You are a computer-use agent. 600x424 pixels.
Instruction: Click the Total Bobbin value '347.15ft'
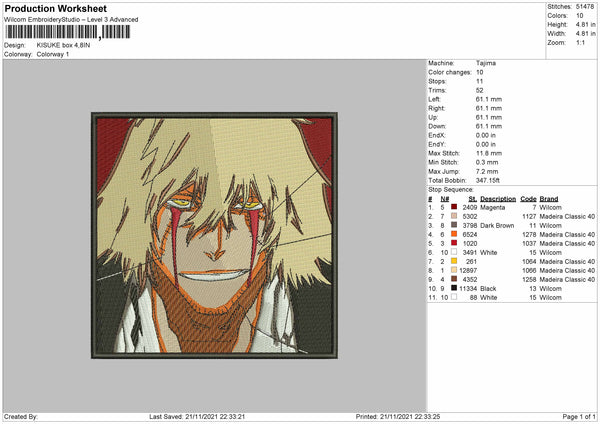click(x=488, y=180)
